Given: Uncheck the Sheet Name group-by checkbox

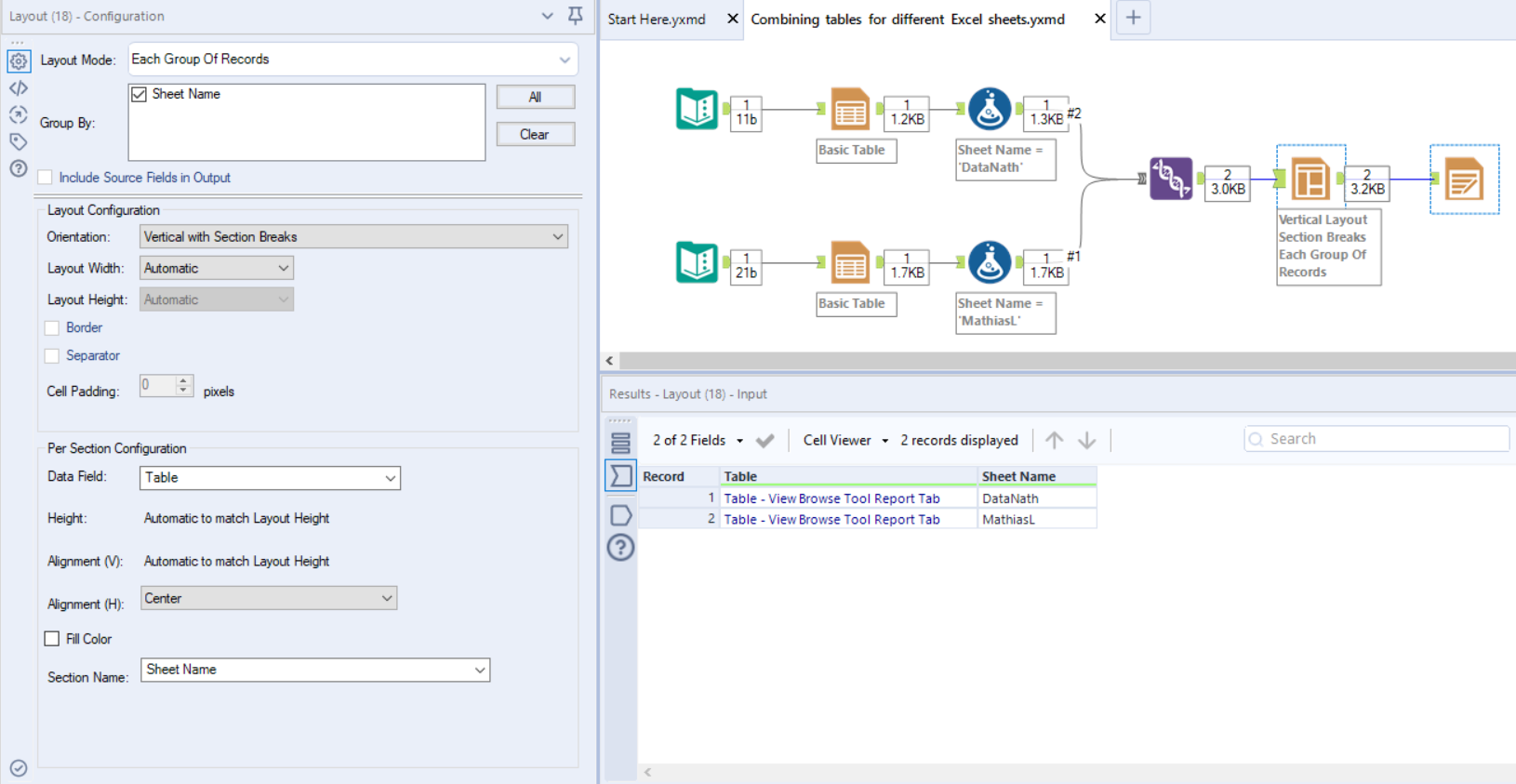Looking at the screenshot, I should pos(140,95).
